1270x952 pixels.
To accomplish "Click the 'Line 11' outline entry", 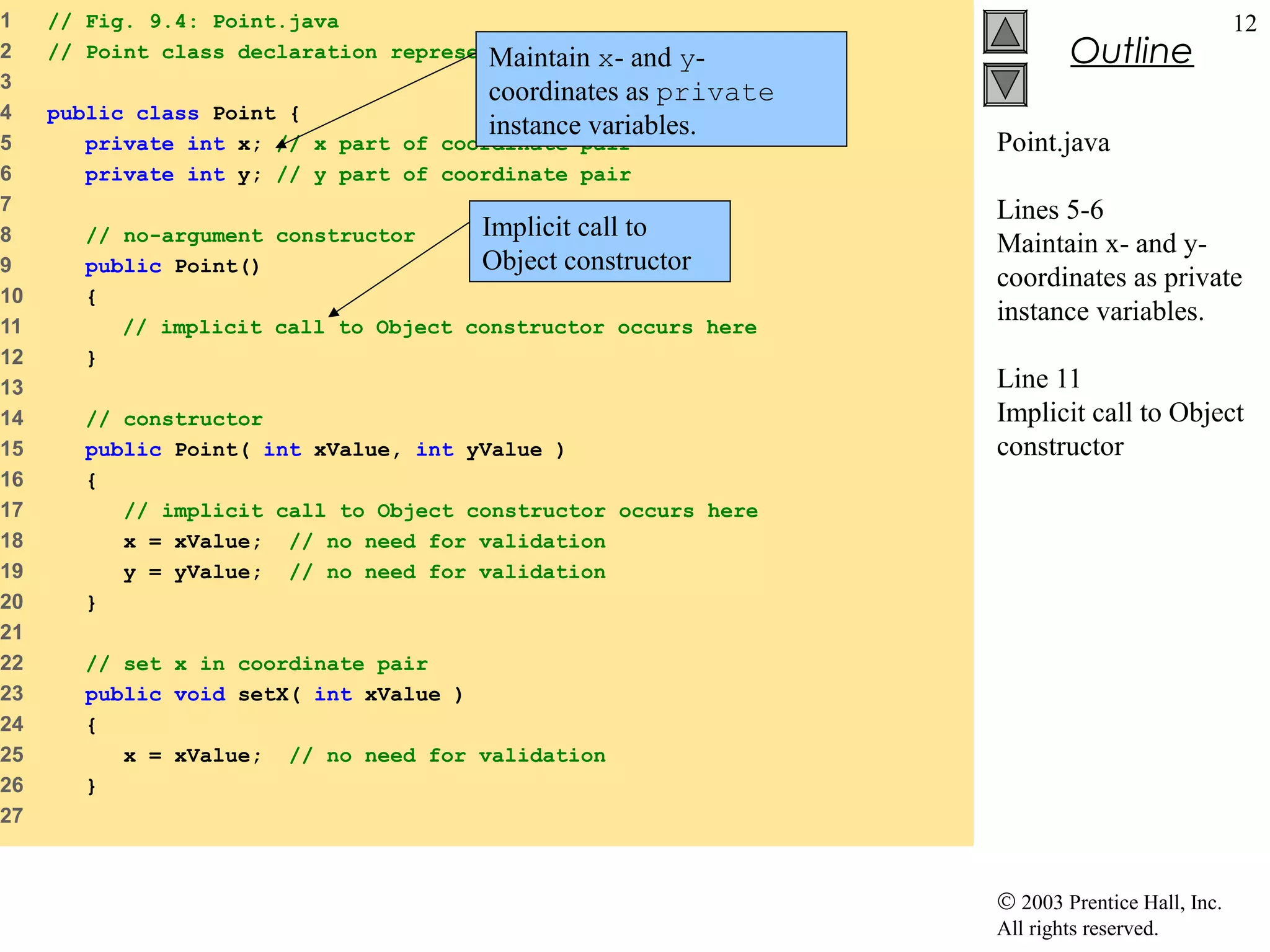I will (1037, 379).
